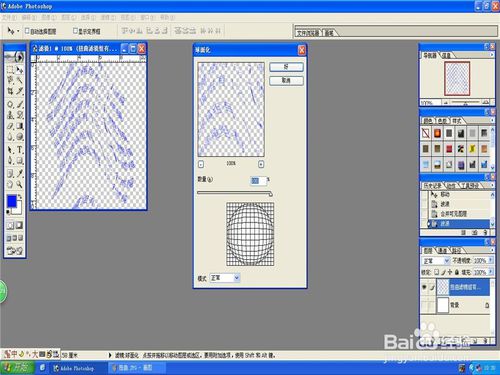Zoom in the Spherize preview with plus

261,164
